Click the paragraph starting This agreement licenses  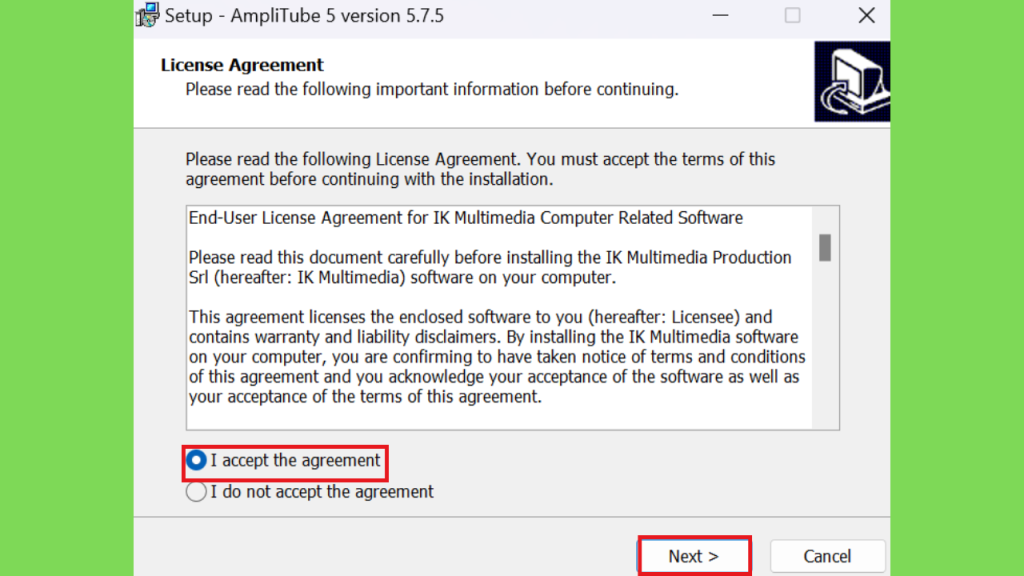pos(497,357)
